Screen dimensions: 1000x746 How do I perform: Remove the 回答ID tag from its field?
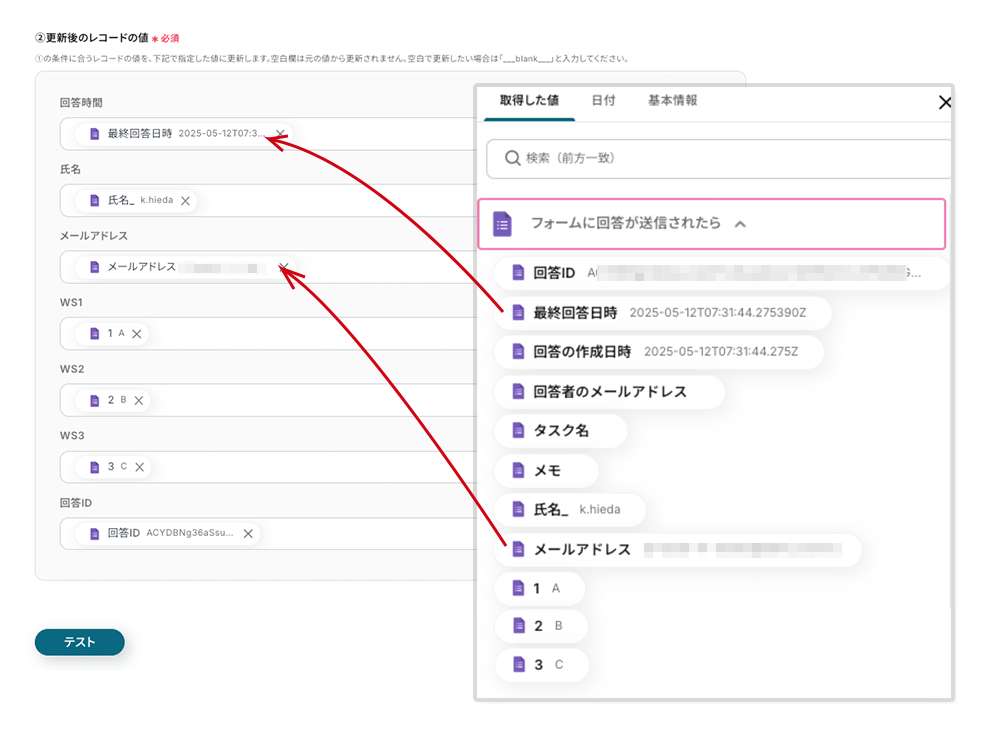click(248, 534)
